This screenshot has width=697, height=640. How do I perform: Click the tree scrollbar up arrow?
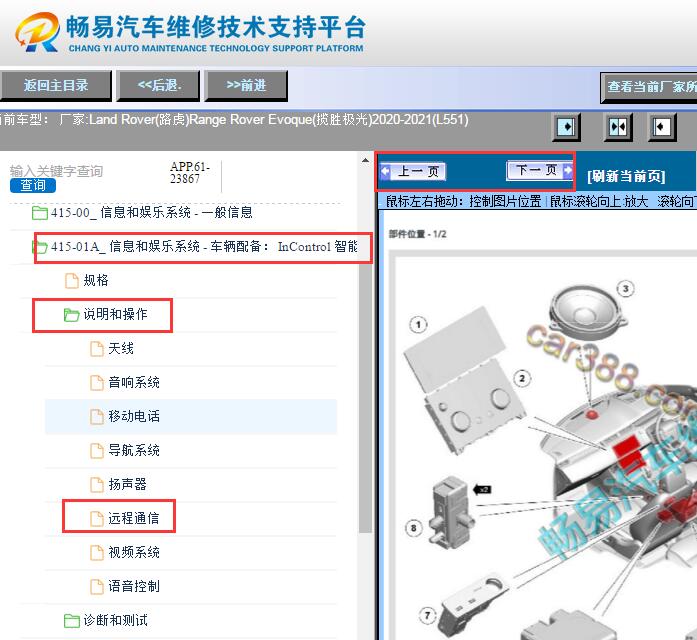point(365,160)
